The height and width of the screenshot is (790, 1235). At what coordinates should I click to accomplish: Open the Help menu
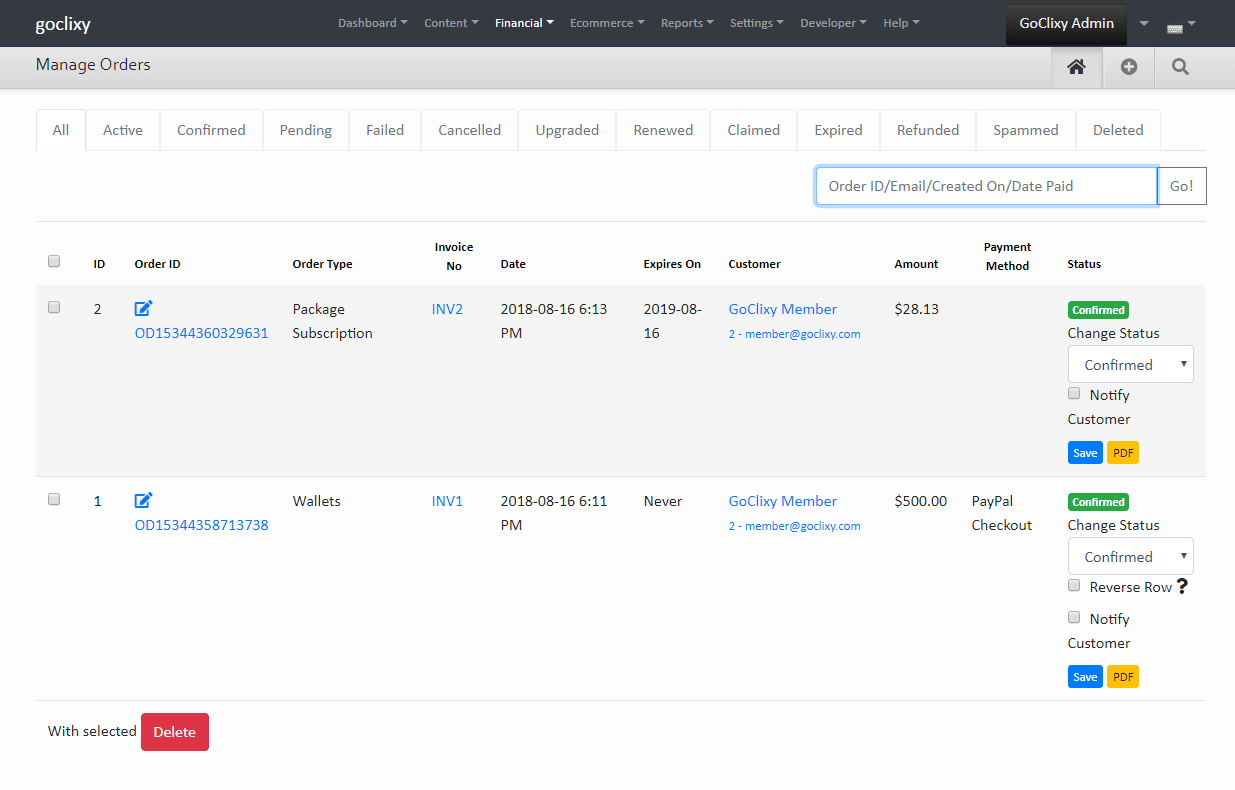901,23
